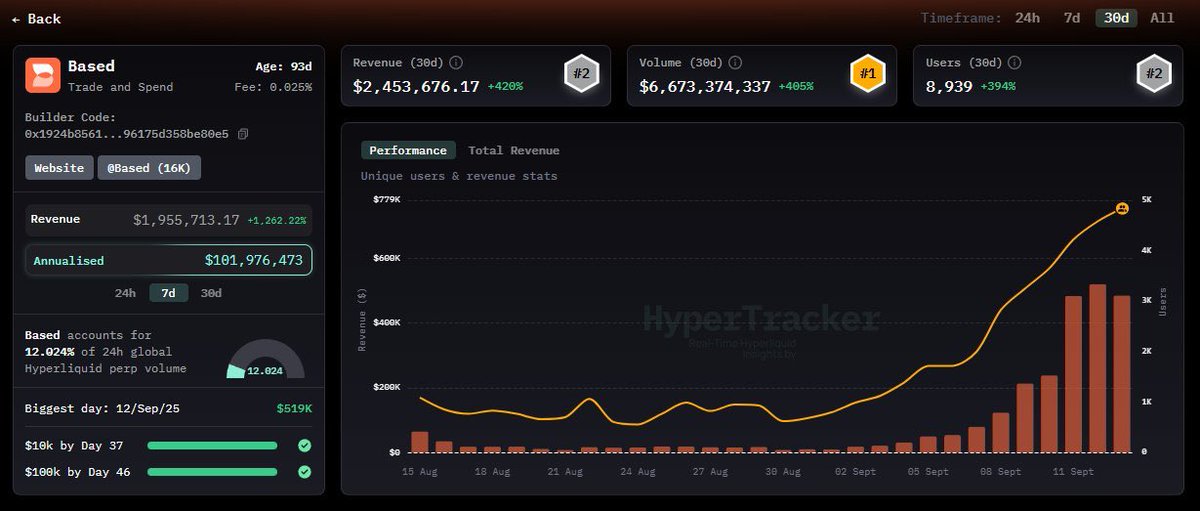Show info for Users (30d) icon

(1014, 63)
